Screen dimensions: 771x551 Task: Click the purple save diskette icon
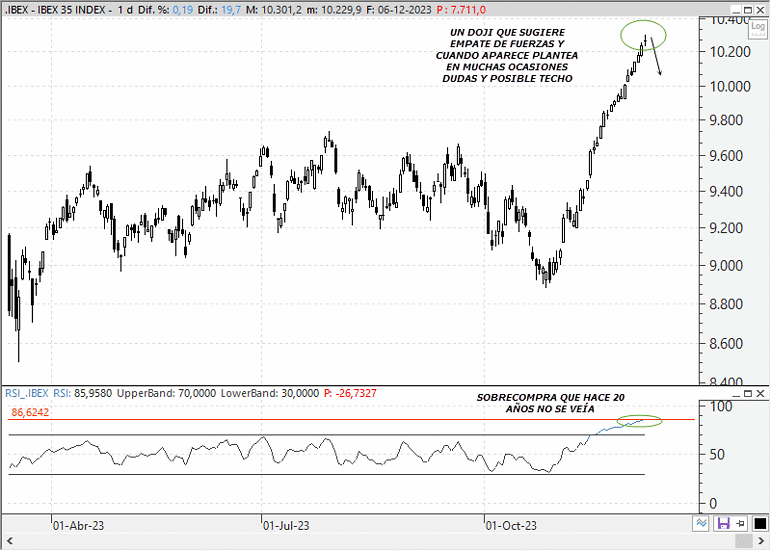[724, 523]
